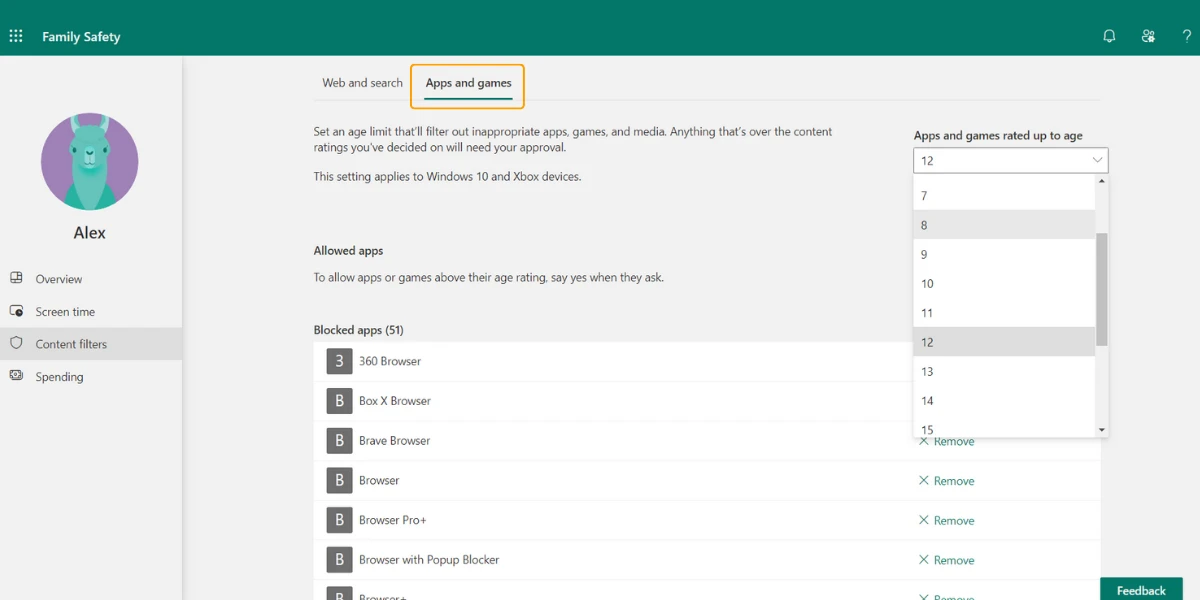Remove Browser Pro+ from blocked apps
The height and width of the screenshot is (600, 1200).
946,520
